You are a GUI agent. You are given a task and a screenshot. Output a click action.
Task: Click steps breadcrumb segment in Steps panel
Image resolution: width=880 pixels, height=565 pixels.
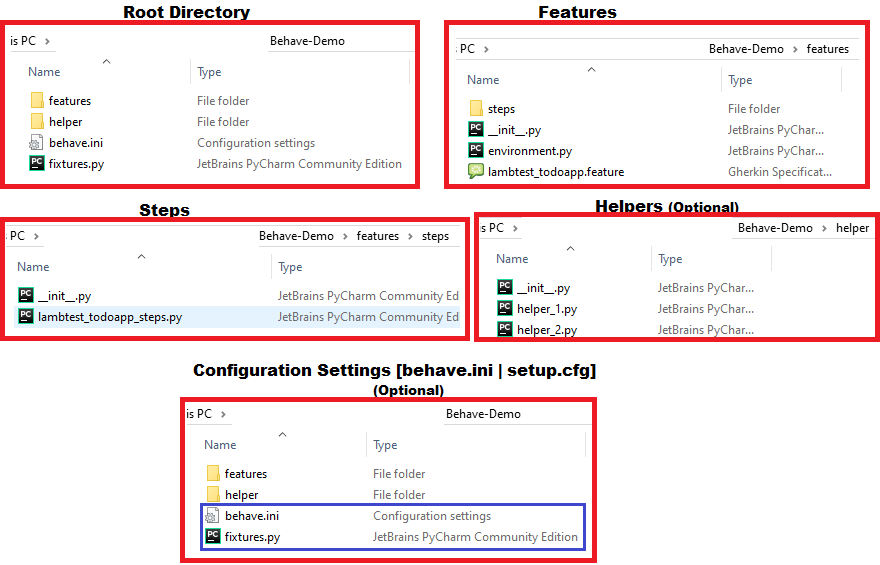pyautogui.click(x=436, y=236)
